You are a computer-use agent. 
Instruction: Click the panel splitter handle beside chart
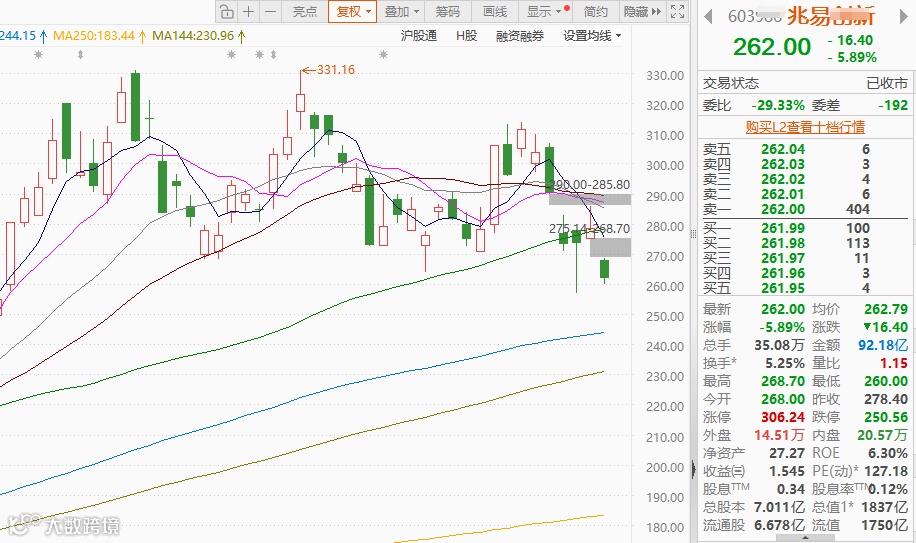pos(693,234)
